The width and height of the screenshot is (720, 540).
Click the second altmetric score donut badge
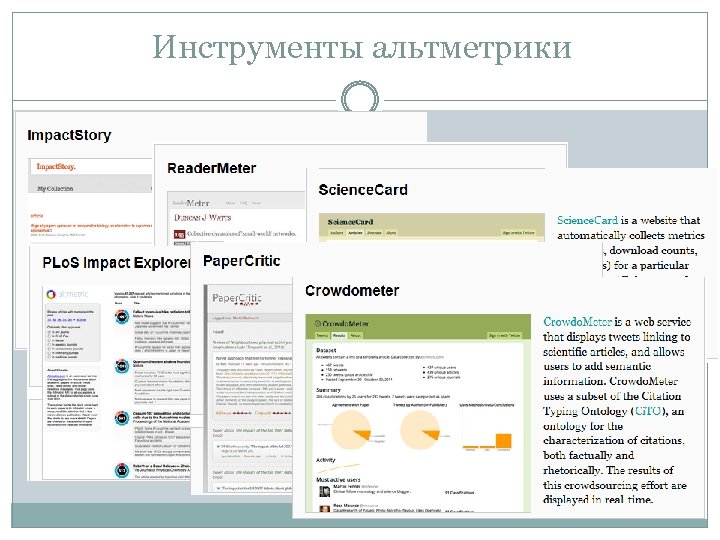tap(122, 366)
